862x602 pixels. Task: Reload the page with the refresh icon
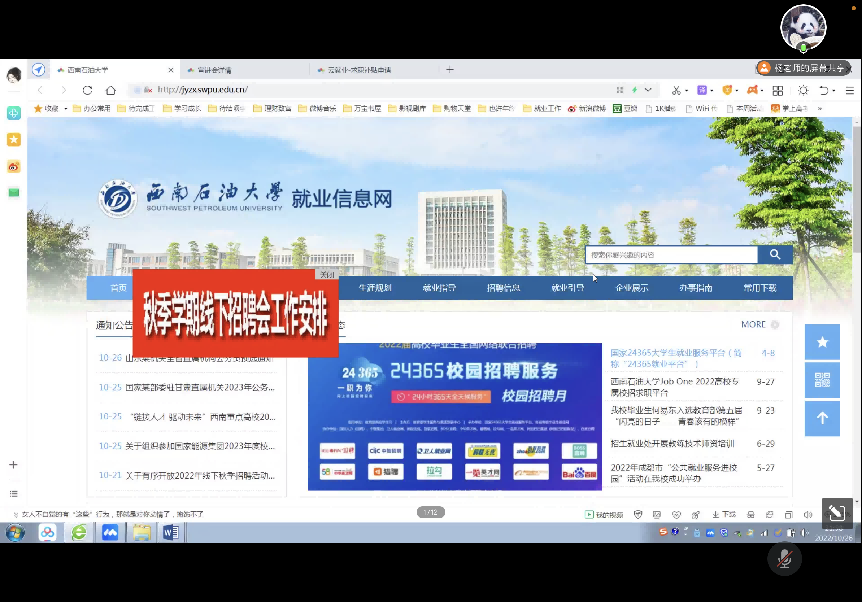click(x=87, y=90)
